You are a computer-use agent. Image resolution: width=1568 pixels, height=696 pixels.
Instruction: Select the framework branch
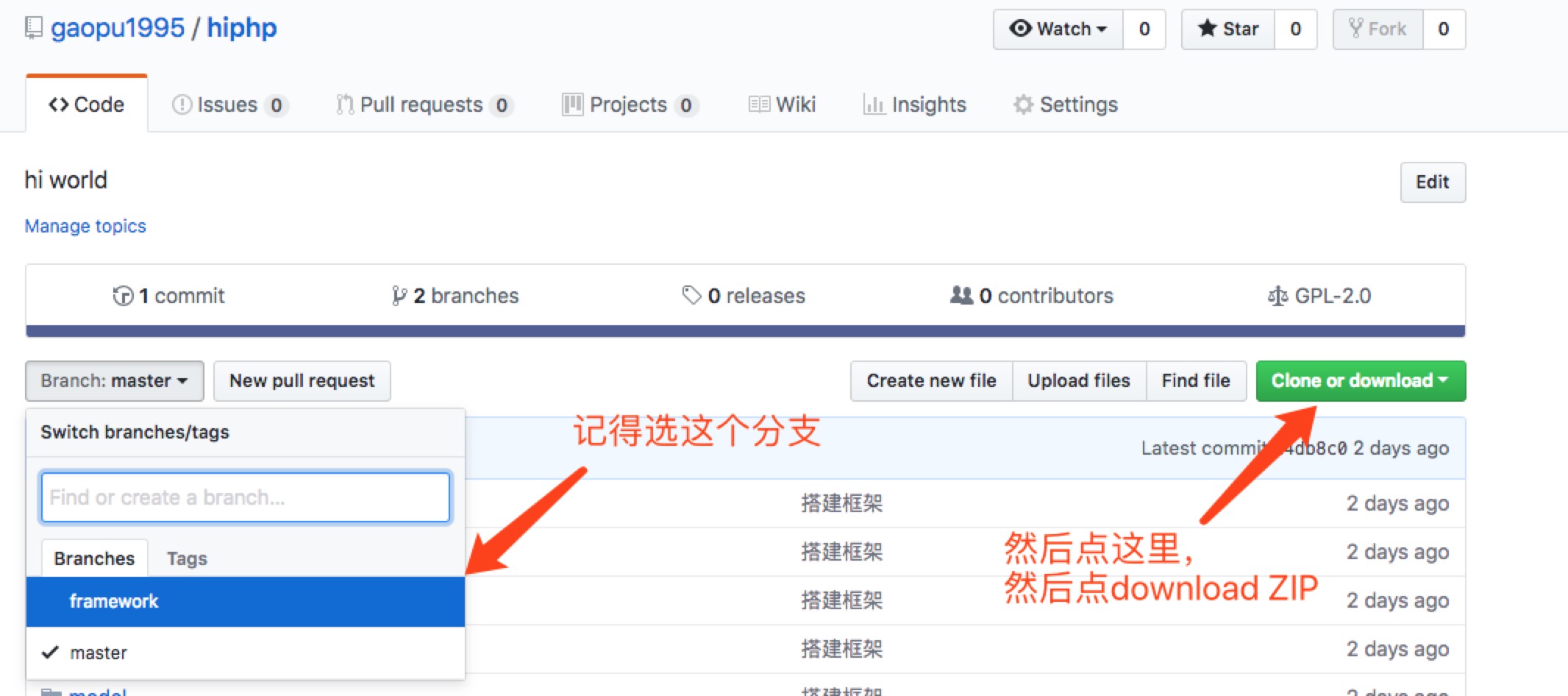[x=246, y=602]
